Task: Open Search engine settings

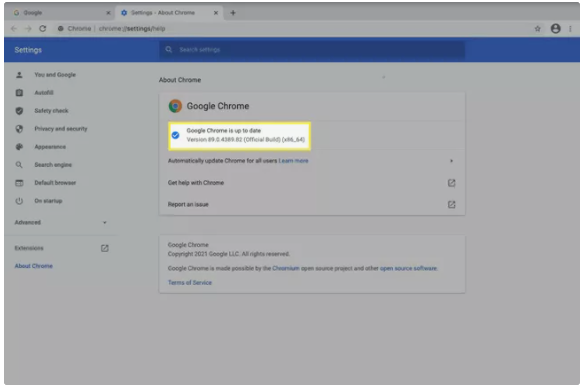Action: pos(53,165)
